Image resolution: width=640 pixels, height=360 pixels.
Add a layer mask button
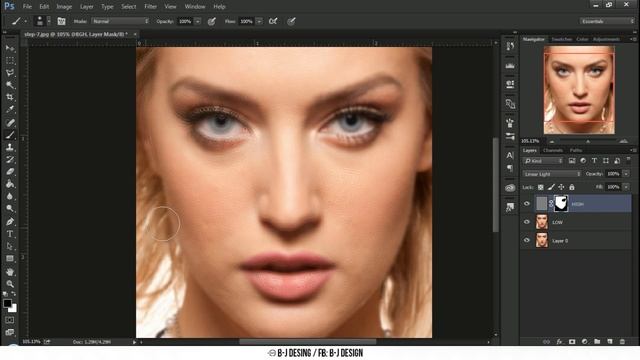pyautogui.click(x=572, y=341)
